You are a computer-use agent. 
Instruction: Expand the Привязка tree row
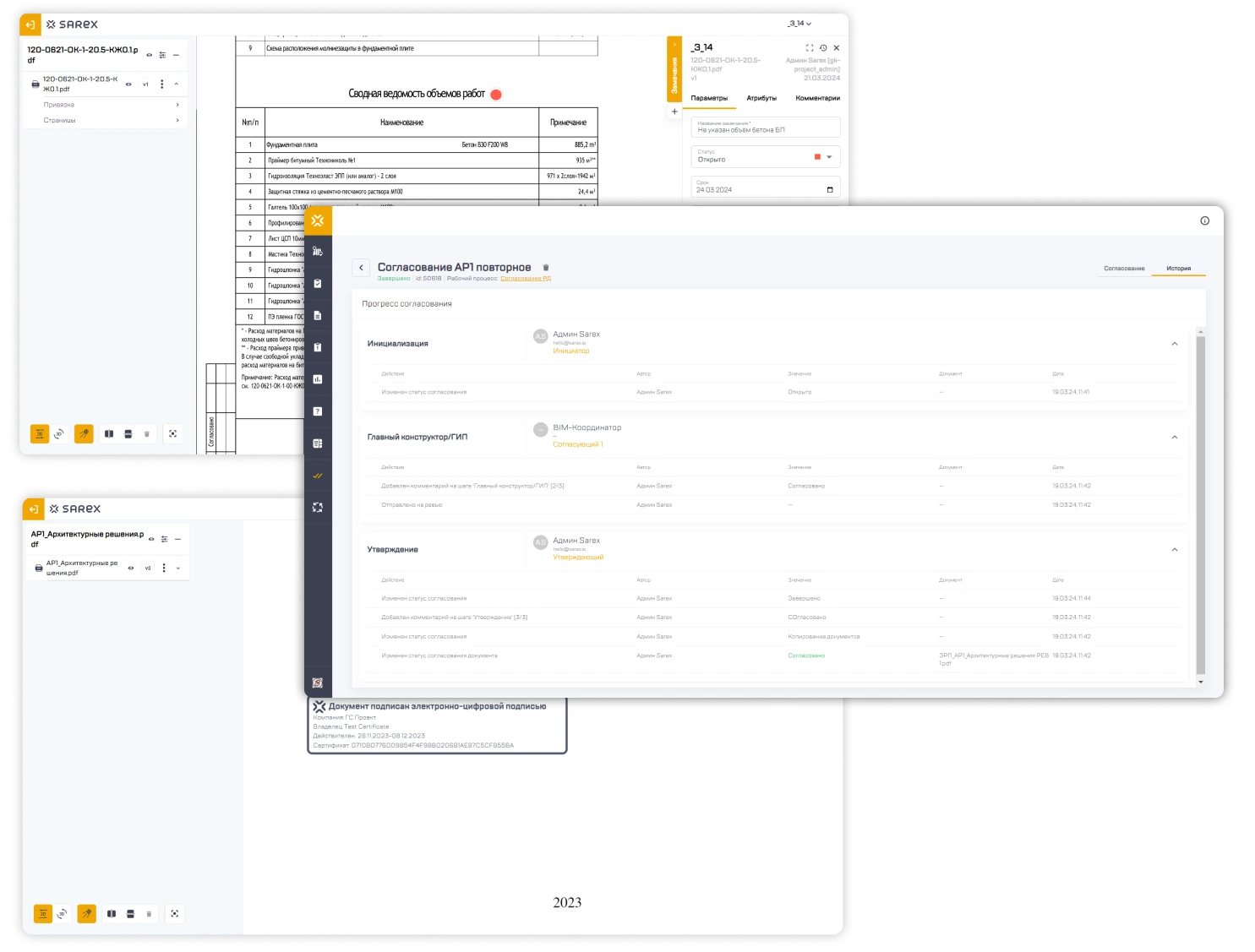point(110,105)
